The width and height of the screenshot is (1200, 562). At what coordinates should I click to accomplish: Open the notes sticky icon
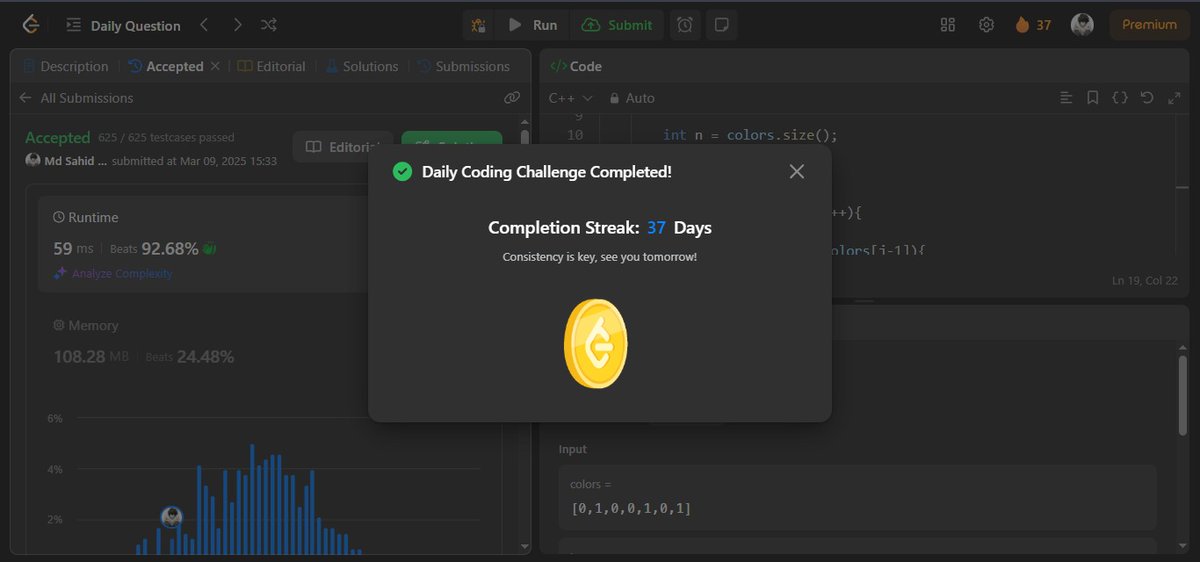(x=722, y=25)
